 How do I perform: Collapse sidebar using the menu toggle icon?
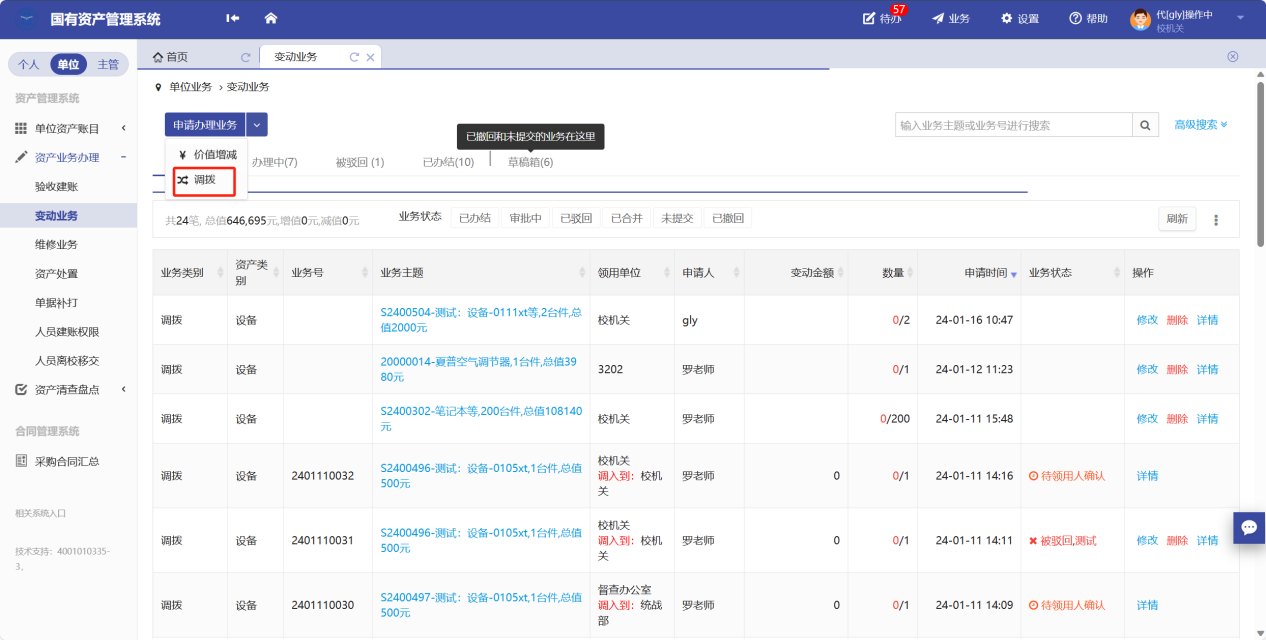click(x=233, y=19)
